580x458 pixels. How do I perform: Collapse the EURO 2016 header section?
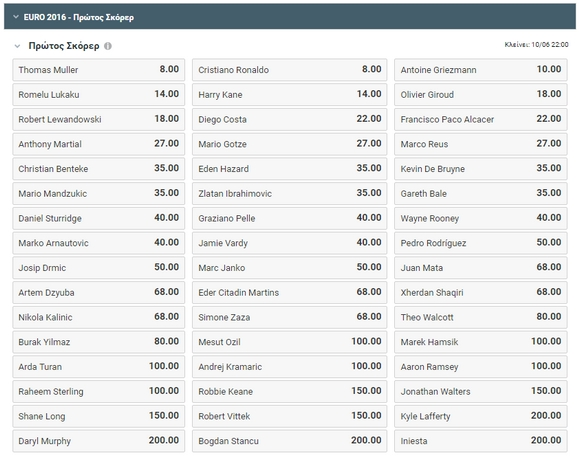pyautogui.click(x=16, y=17)
